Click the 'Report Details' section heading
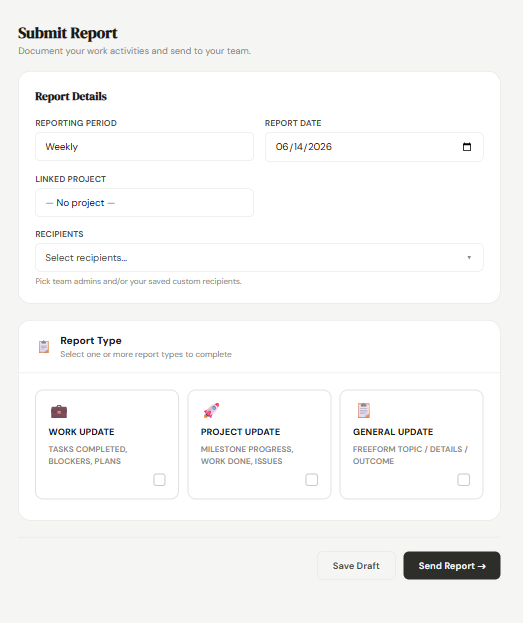Viewport: 523px width, 623px height. pos(71,97)
